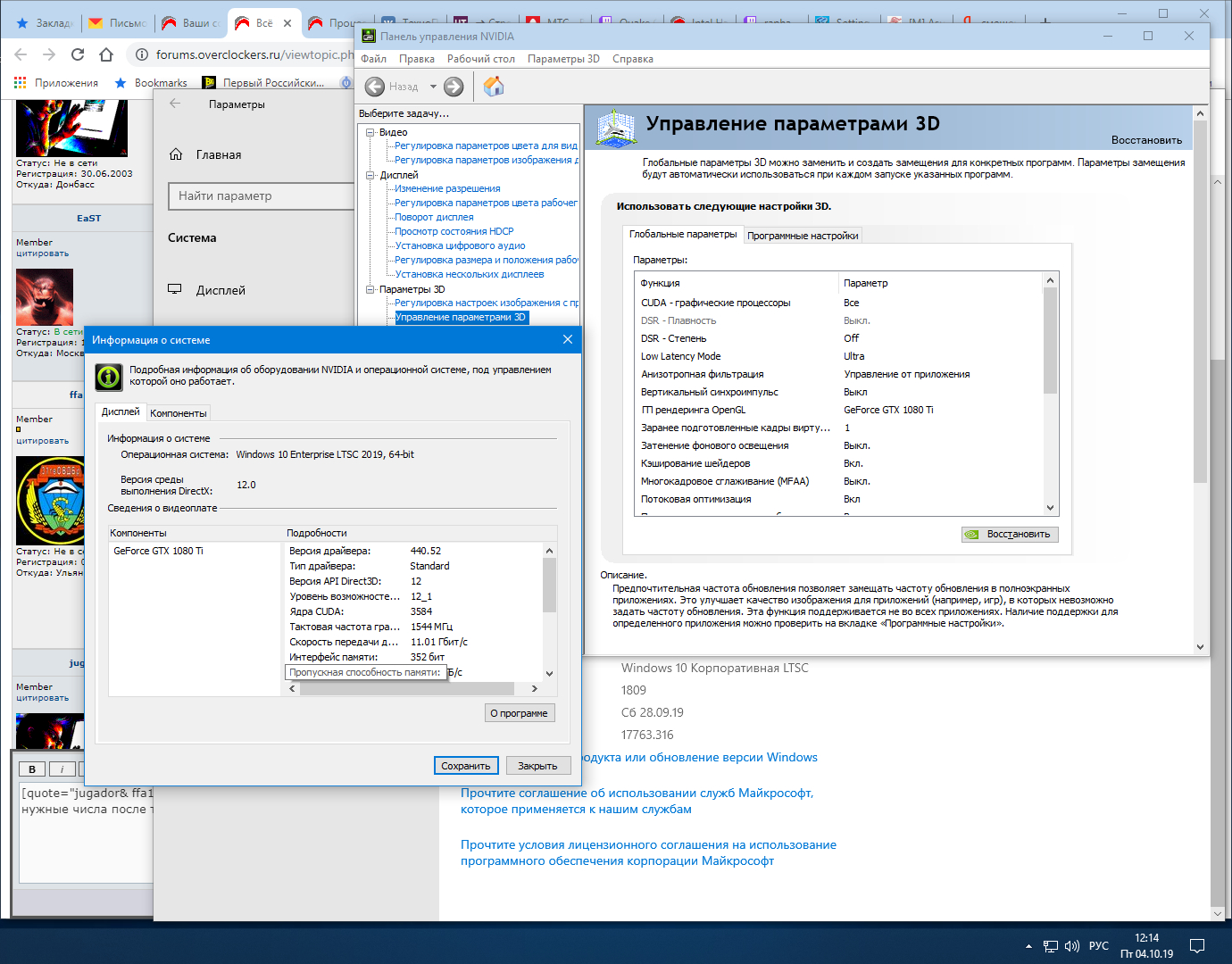Image resolution: width=1232 pixels, height=964 pixels.
Task: Open the network icon in system tray
Action: click(x=1051, y=946)
